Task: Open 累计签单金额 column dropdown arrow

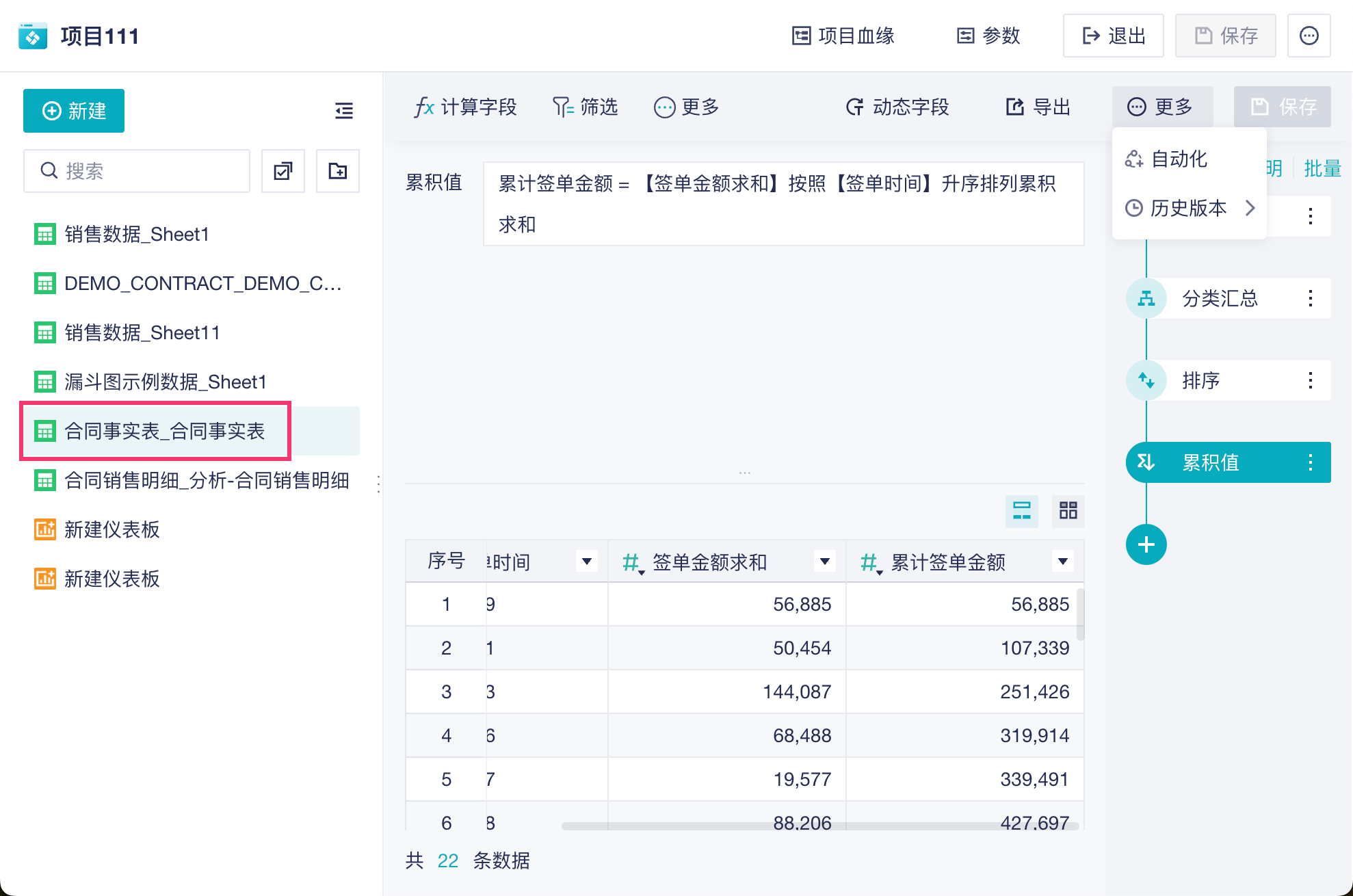Action: click(1062, 562)
